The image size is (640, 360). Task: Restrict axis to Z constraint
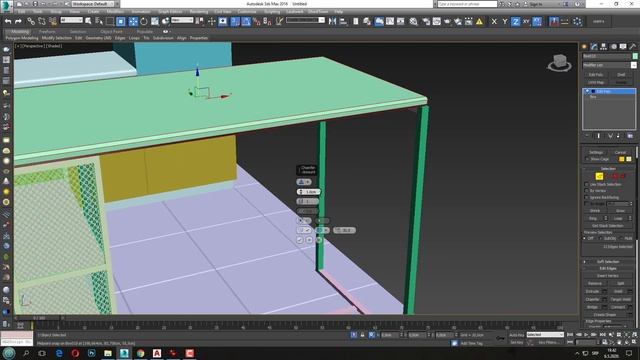pyautogui.click(x=516, y=21)
